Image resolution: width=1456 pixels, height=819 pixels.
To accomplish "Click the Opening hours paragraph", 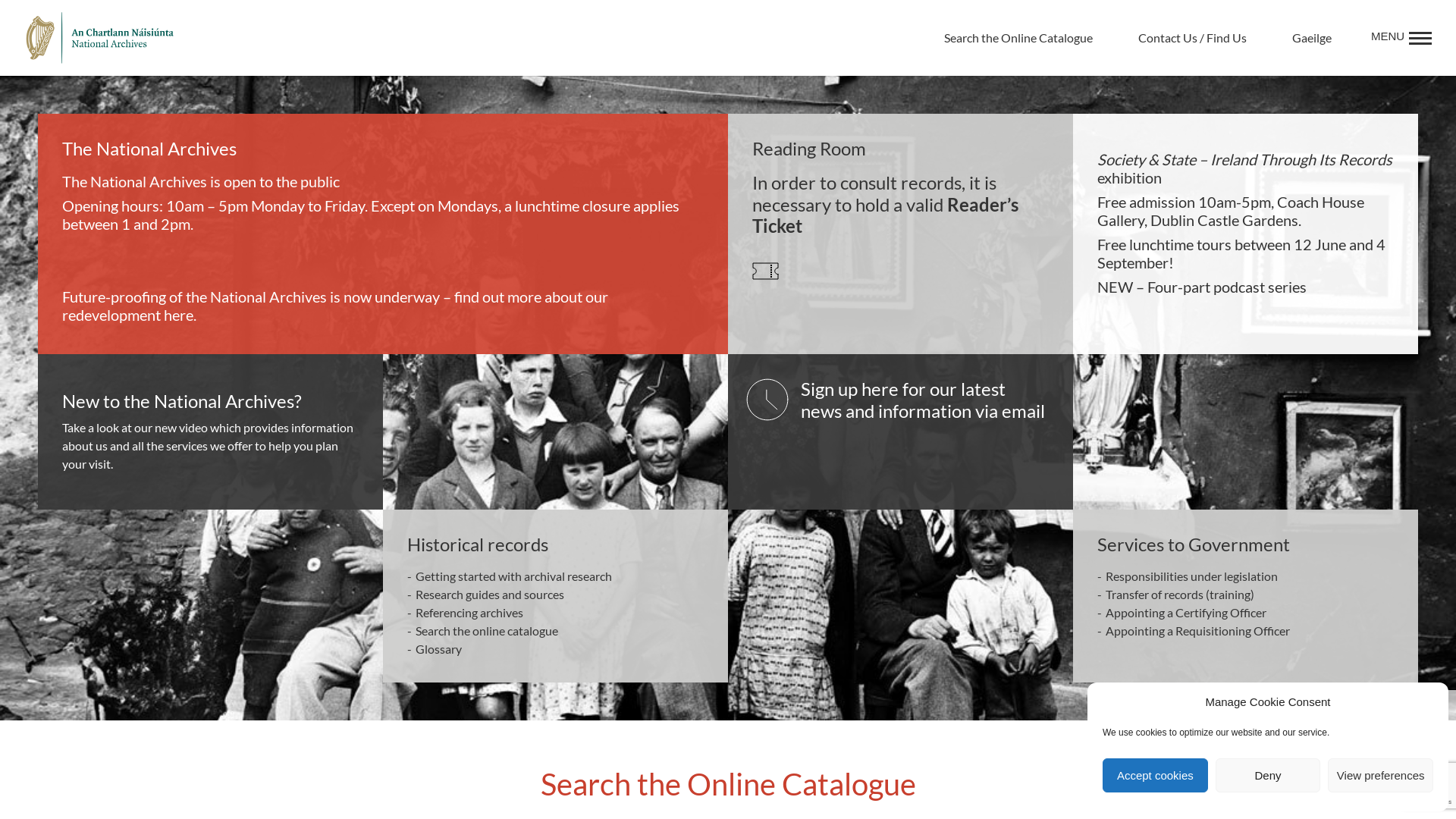I will point(370,215).
